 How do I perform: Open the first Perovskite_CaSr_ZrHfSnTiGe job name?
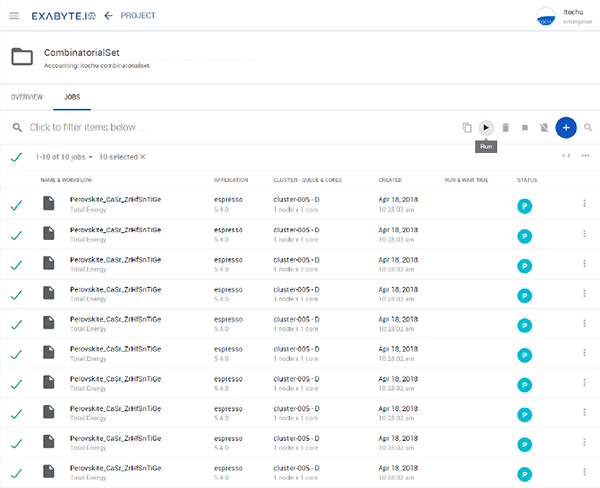pos(115,199)
